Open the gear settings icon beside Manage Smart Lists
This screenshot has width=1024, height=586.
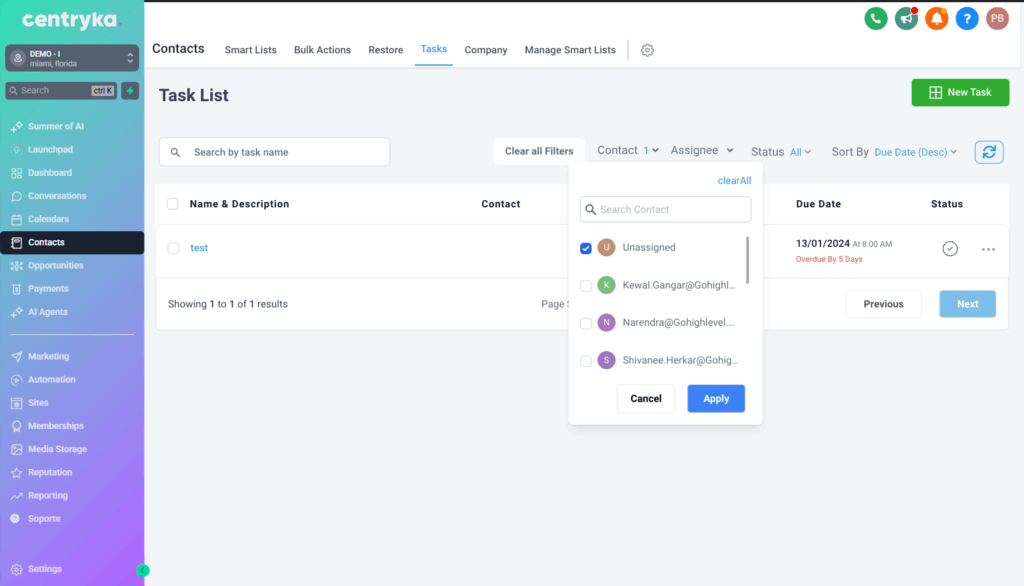[x=647, y=50]
